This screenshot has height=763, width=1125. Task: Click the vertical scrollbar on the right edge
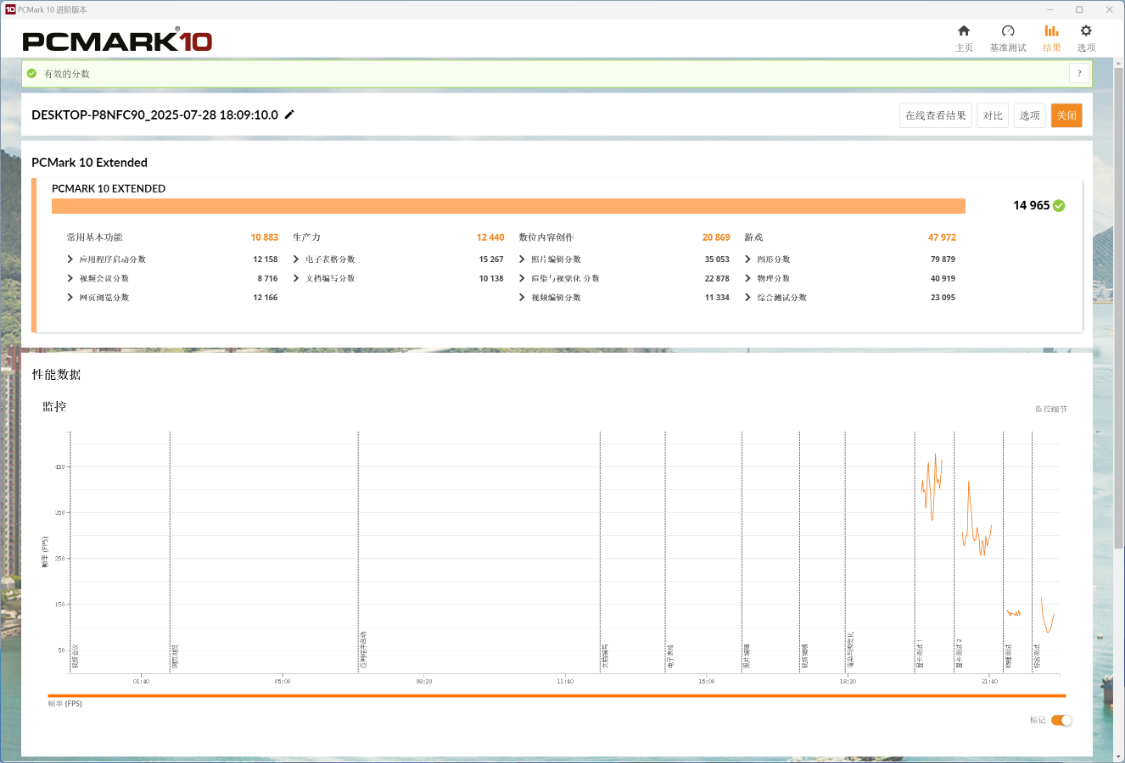click(x=1119, y=309)
